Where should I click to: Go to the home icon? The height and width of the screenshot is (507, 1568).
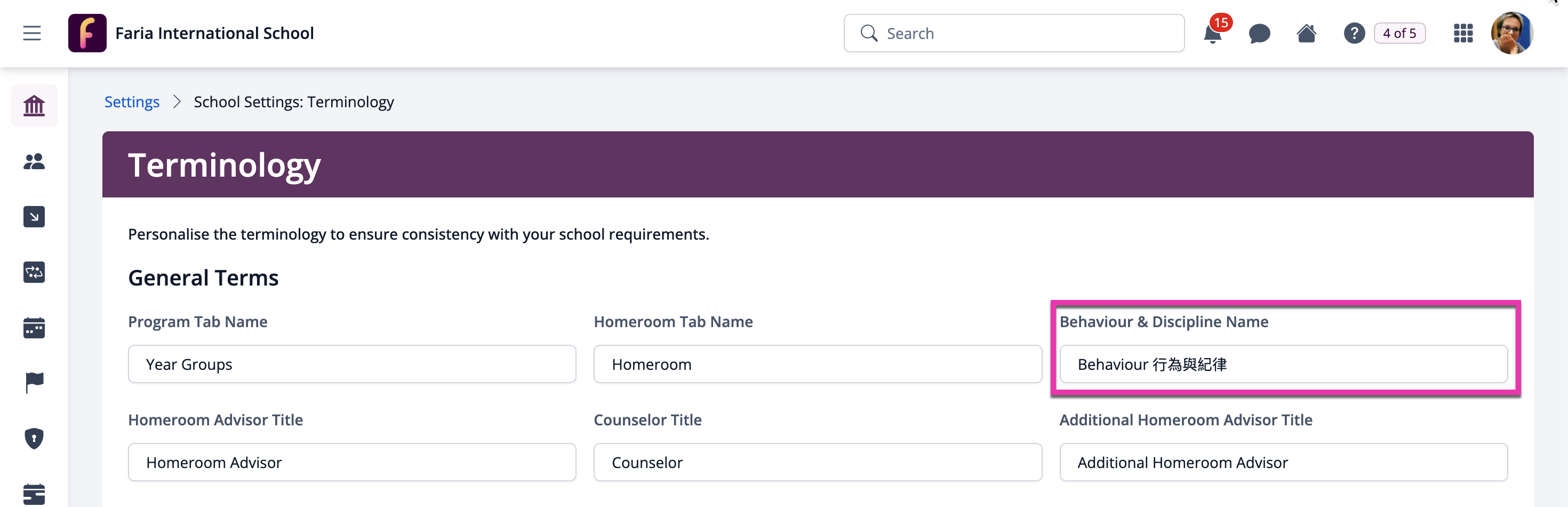(1306, 33)
